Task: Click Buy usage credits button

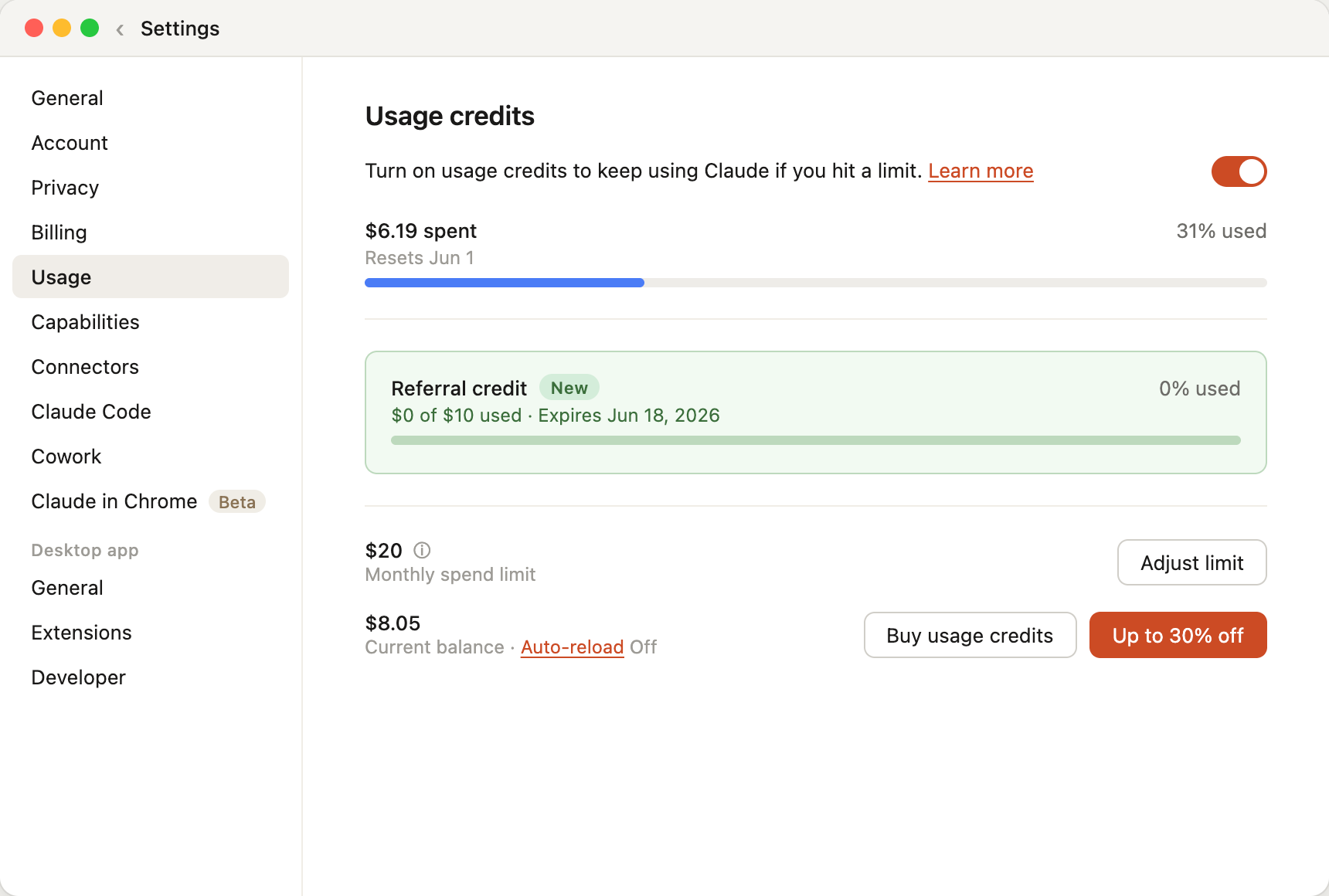Action: pos(970,635)
